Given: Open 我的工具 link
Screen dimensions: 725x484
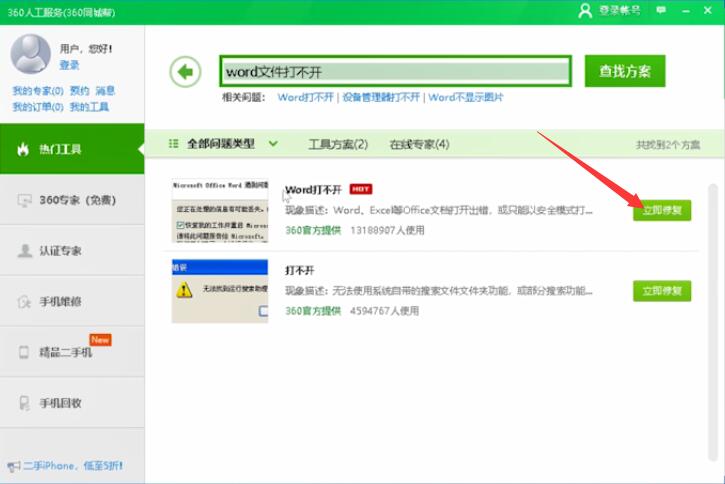Looking at the screenshot, I should [x=89, y=107].
